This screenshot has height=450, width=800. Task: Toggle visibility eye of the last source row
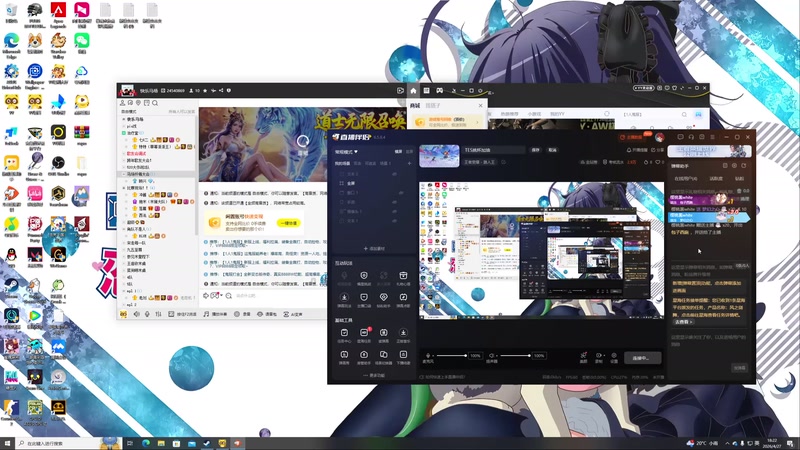click(394, 221)
